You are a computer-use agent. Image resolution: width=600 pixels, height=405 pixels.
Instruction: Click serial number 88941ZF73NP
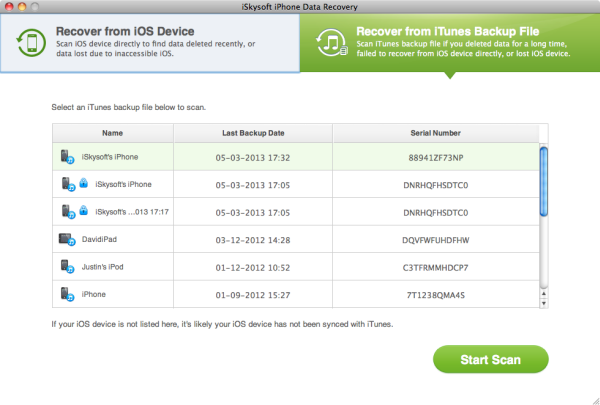[436, 158]
